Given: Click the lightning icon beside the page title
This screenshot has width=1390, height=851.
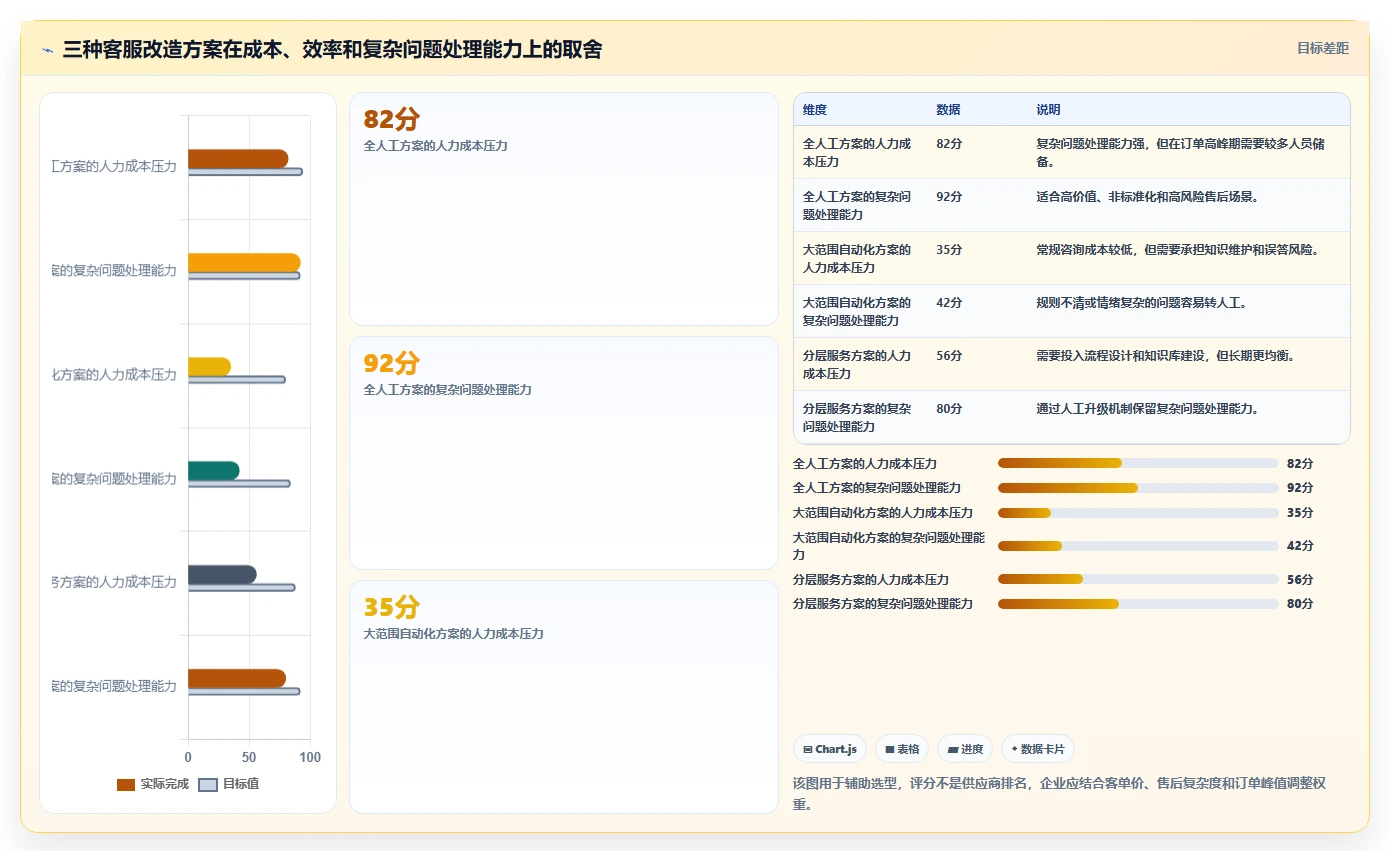Looking at the screenshot, I should tap(47, 50).
